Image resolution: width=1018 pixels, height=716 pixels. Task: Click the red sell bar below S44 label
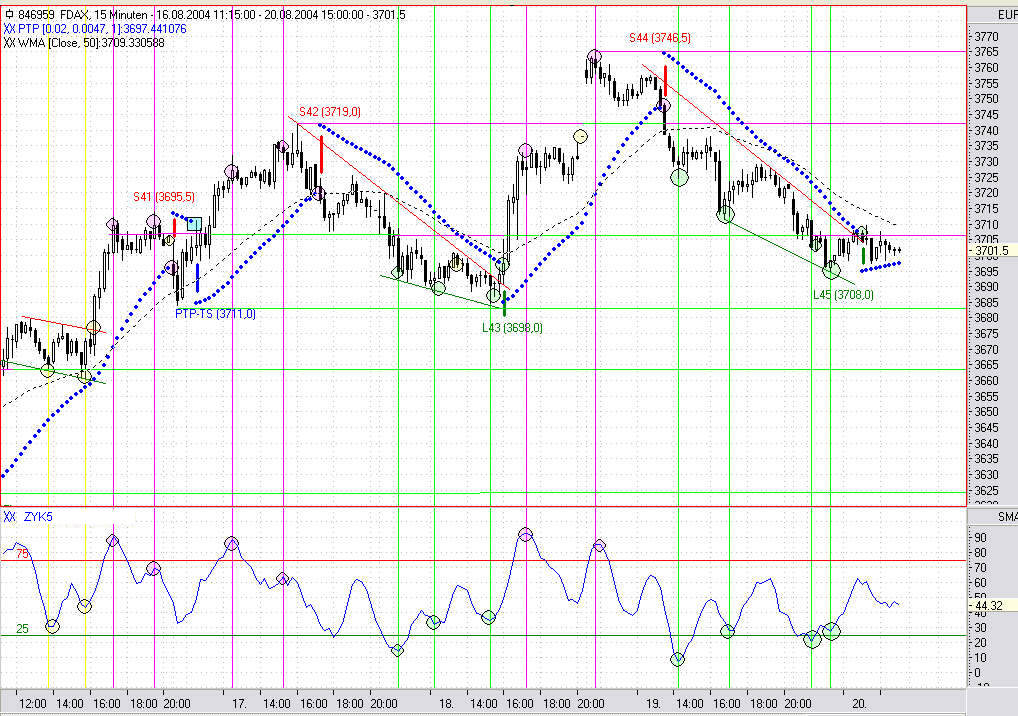click(665, 80)
